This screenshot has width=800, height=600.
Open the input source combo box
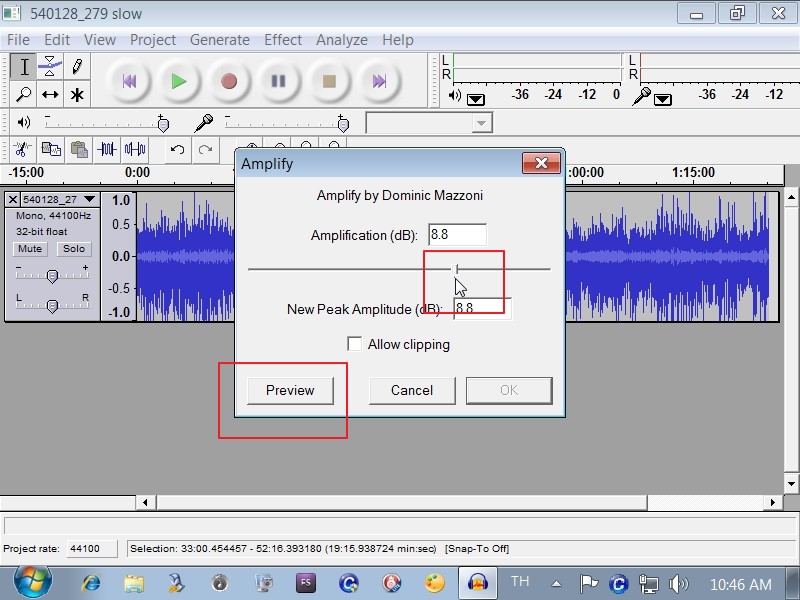429,123
